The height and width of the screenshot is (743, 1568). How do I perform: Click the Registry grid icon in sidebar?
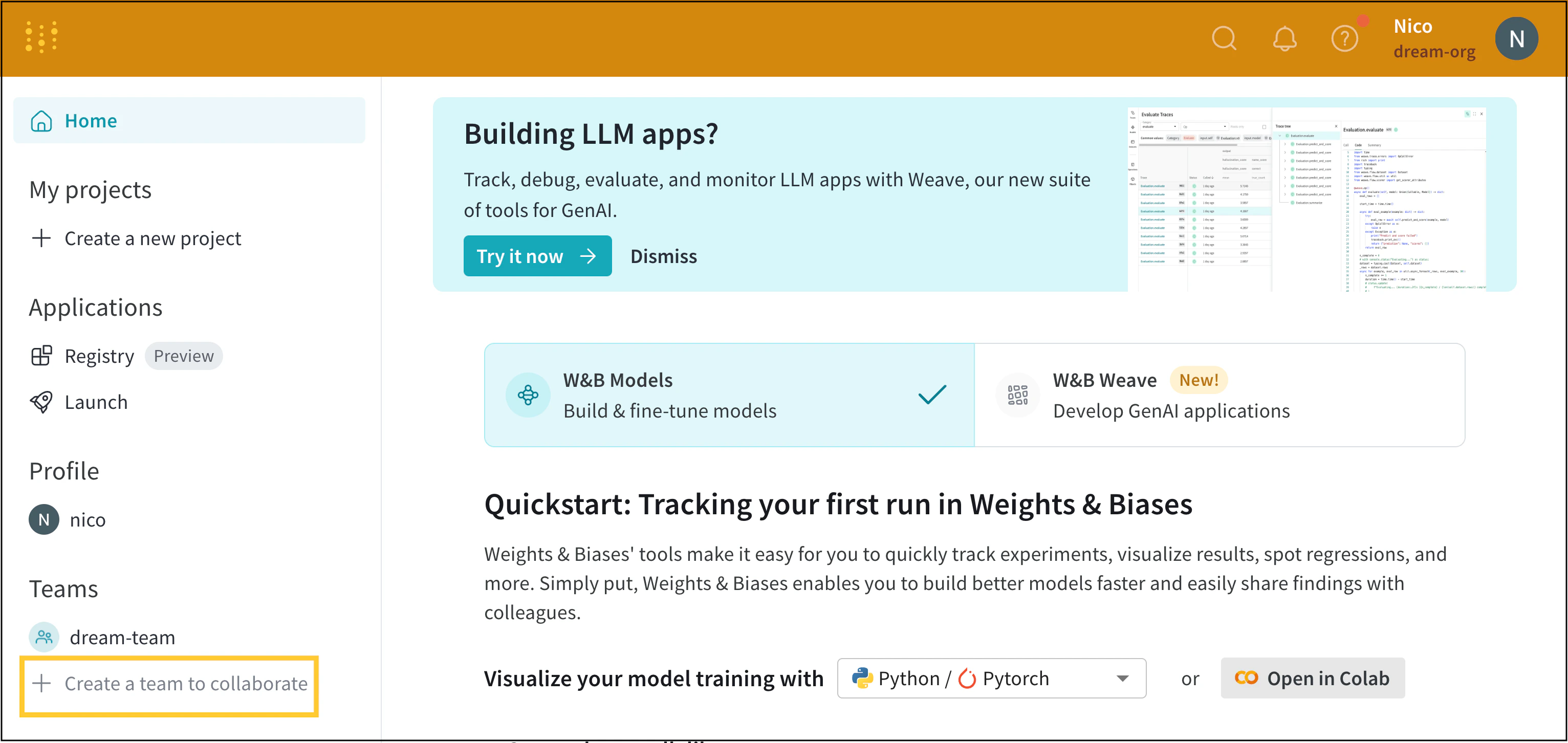coord(41,356)
